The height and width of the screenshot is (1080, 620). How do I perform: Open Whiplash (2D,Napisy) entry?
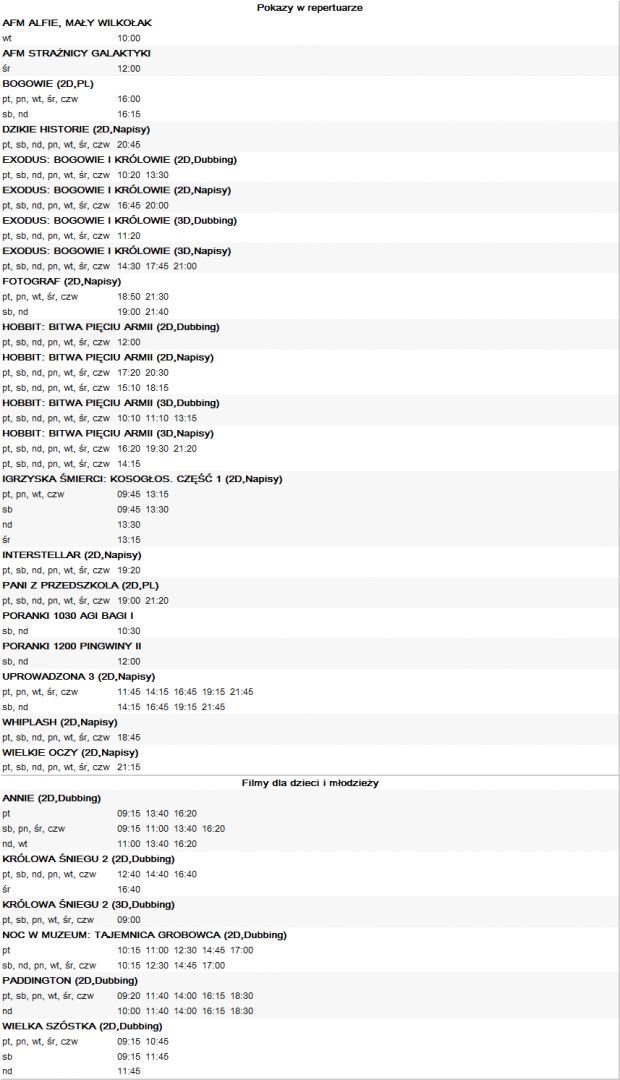pyautogui.click(x=60, y=722)
